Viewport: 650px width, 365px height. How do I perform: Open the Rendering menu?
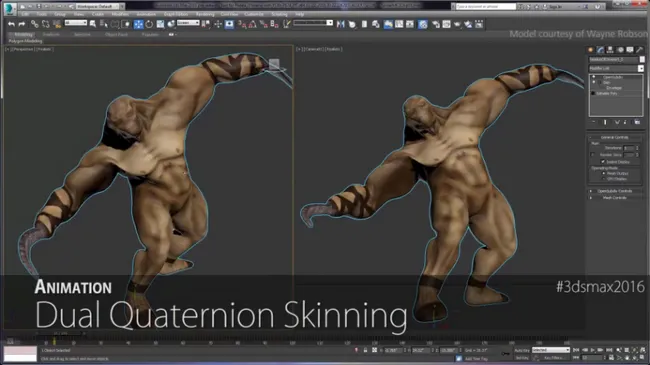[205, 14]
